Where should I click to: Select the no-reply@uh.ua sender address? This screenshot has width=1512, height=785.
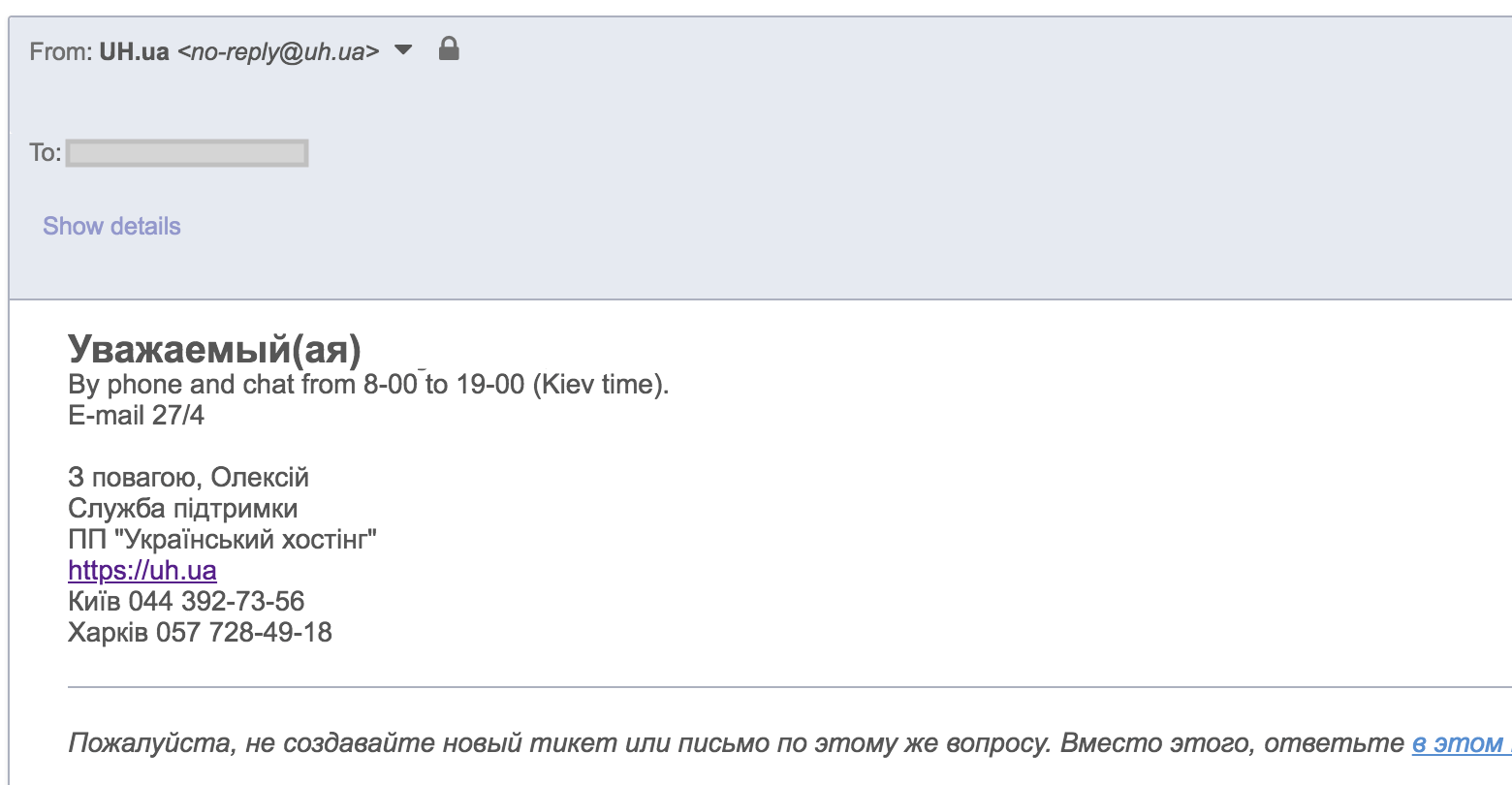pyautogui.click(x=278, y=52)
